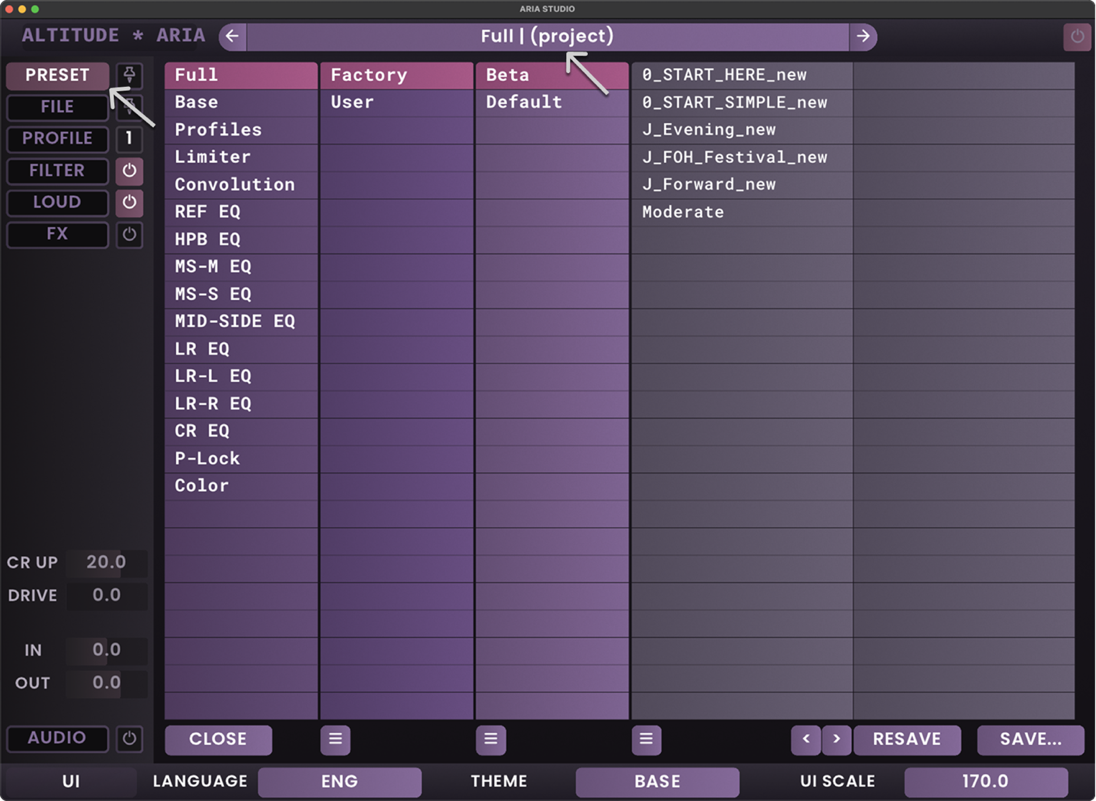Open list menu under Beta column
Viewport: 1096px width, 801px height.
[x=490, y=739]
